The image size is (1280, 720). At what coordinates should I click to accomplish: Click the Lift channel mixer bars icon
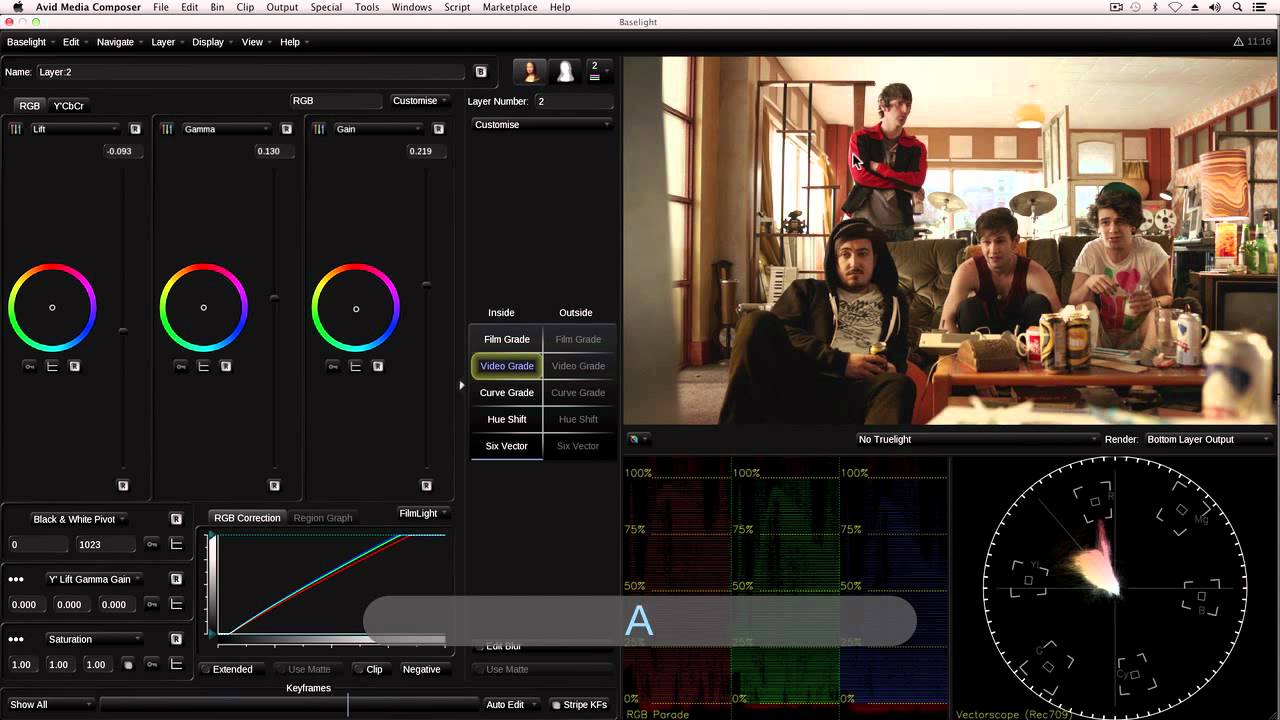tap(16, 129)
